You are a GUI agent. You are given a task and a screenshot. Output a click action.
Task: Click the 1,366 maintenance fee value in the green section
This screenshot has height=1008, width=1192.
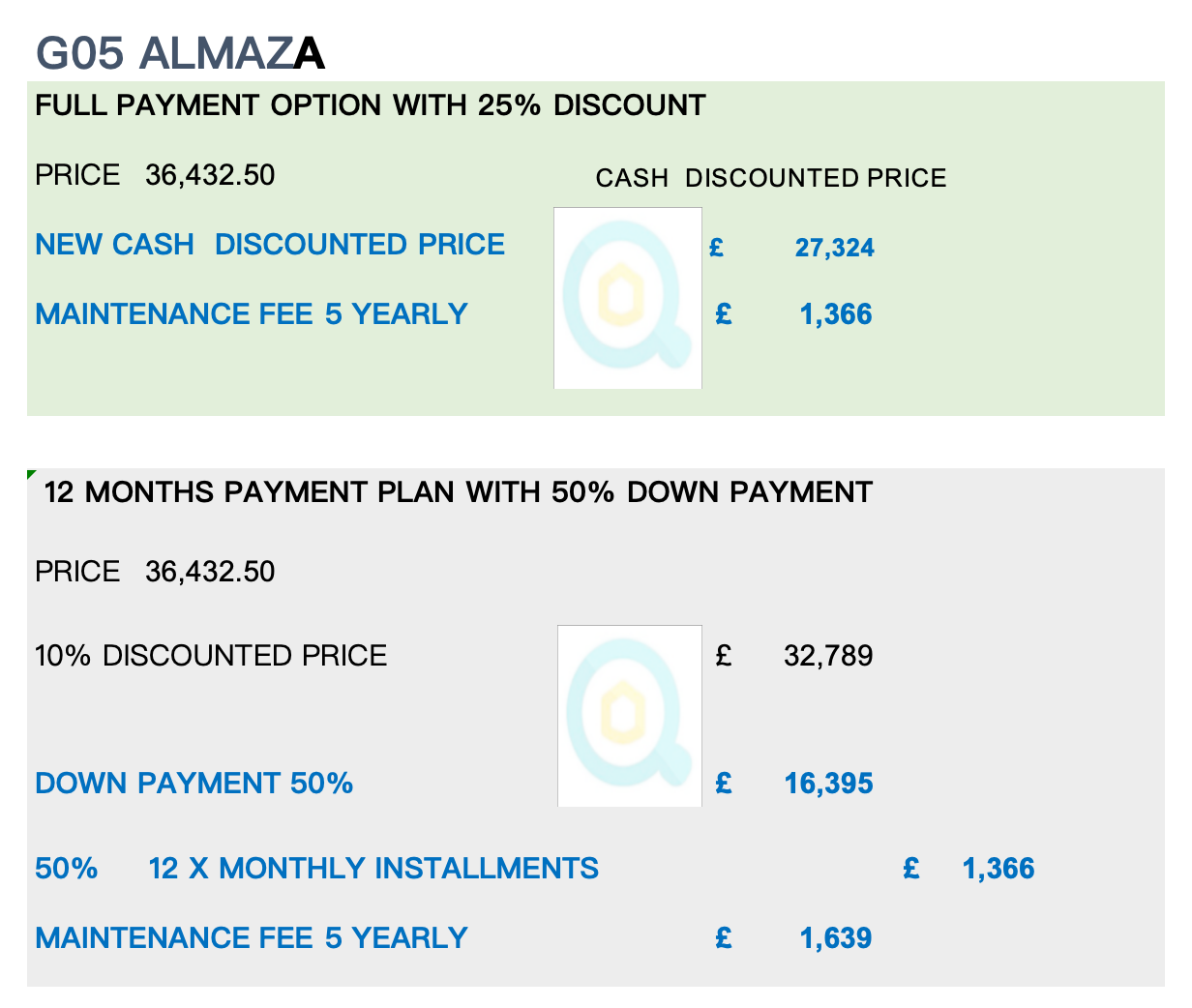tap(836, 314)
